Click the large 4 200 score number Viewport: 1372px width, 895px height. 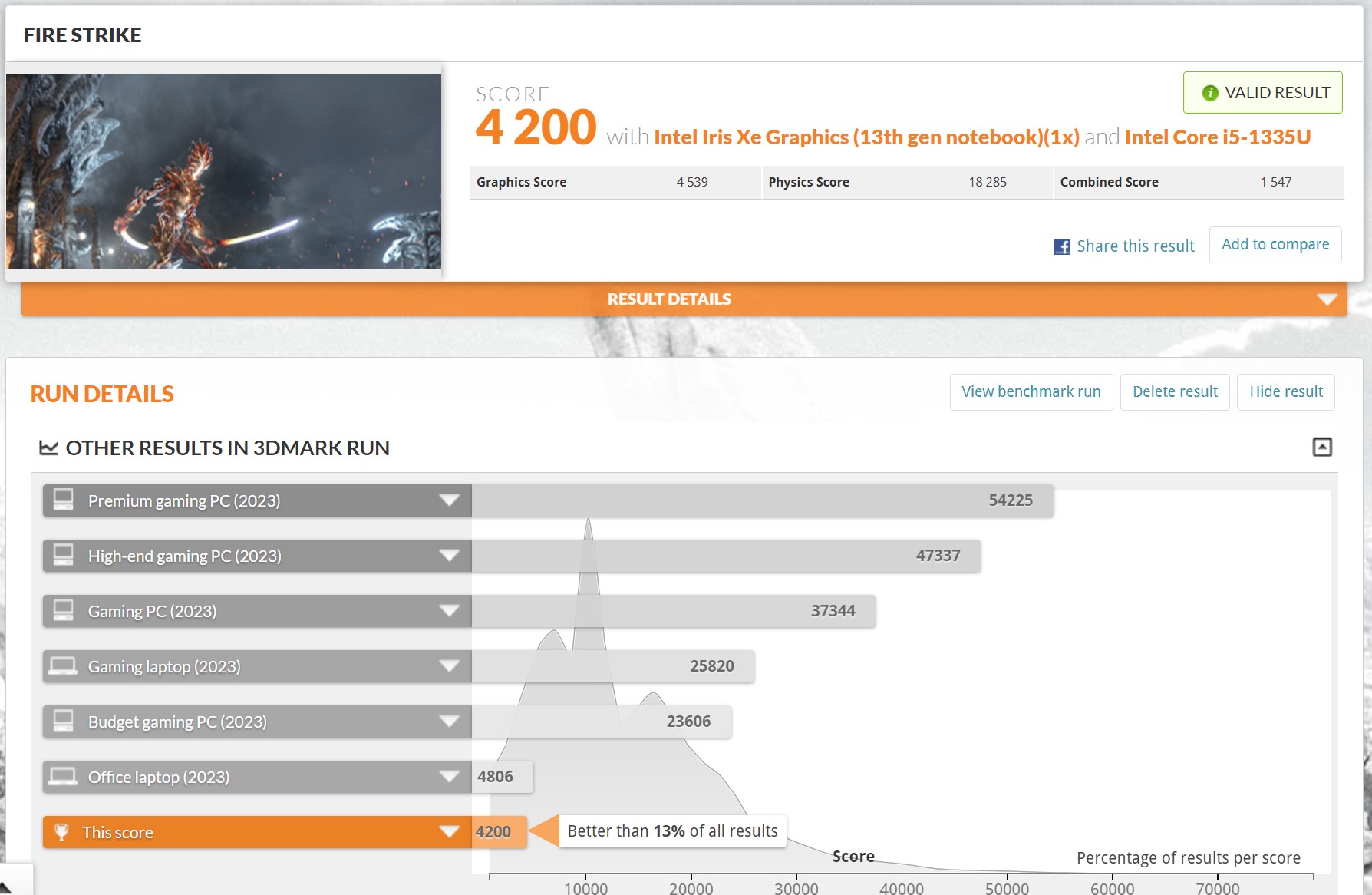pos(536,127)
